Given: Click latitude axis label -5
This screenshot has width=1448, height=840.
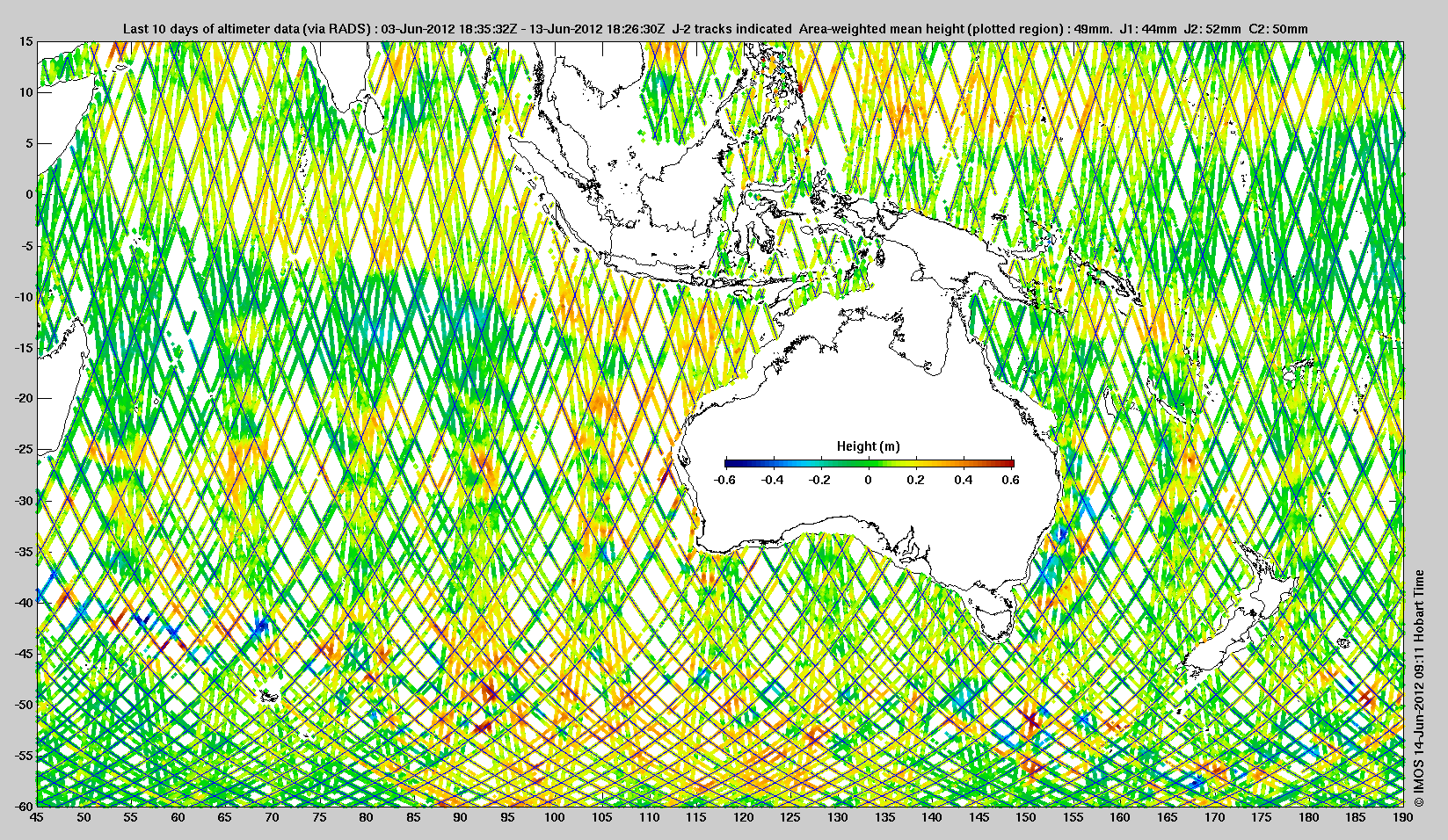Looking at the screenshot, I should tap(28, 246).
